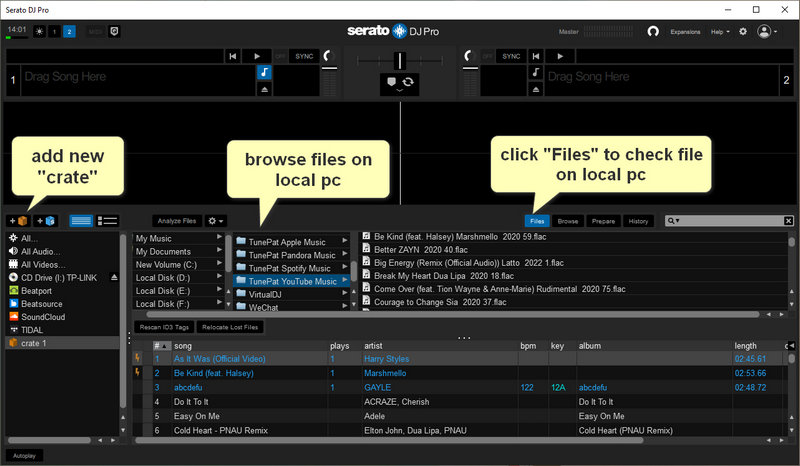Open the library settings gear dropdown
800x466 pixels.
(x=215, y=221)
